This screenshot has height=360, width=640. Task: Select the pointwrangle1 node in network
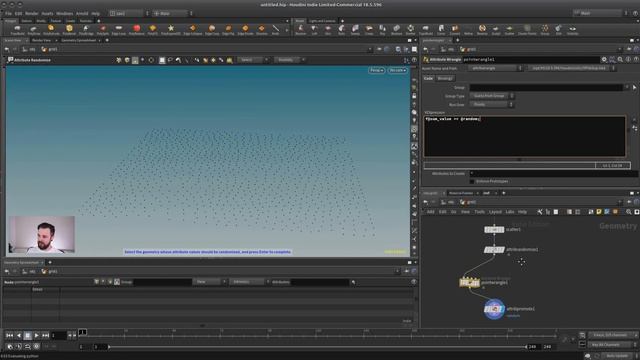click(469, 282)
